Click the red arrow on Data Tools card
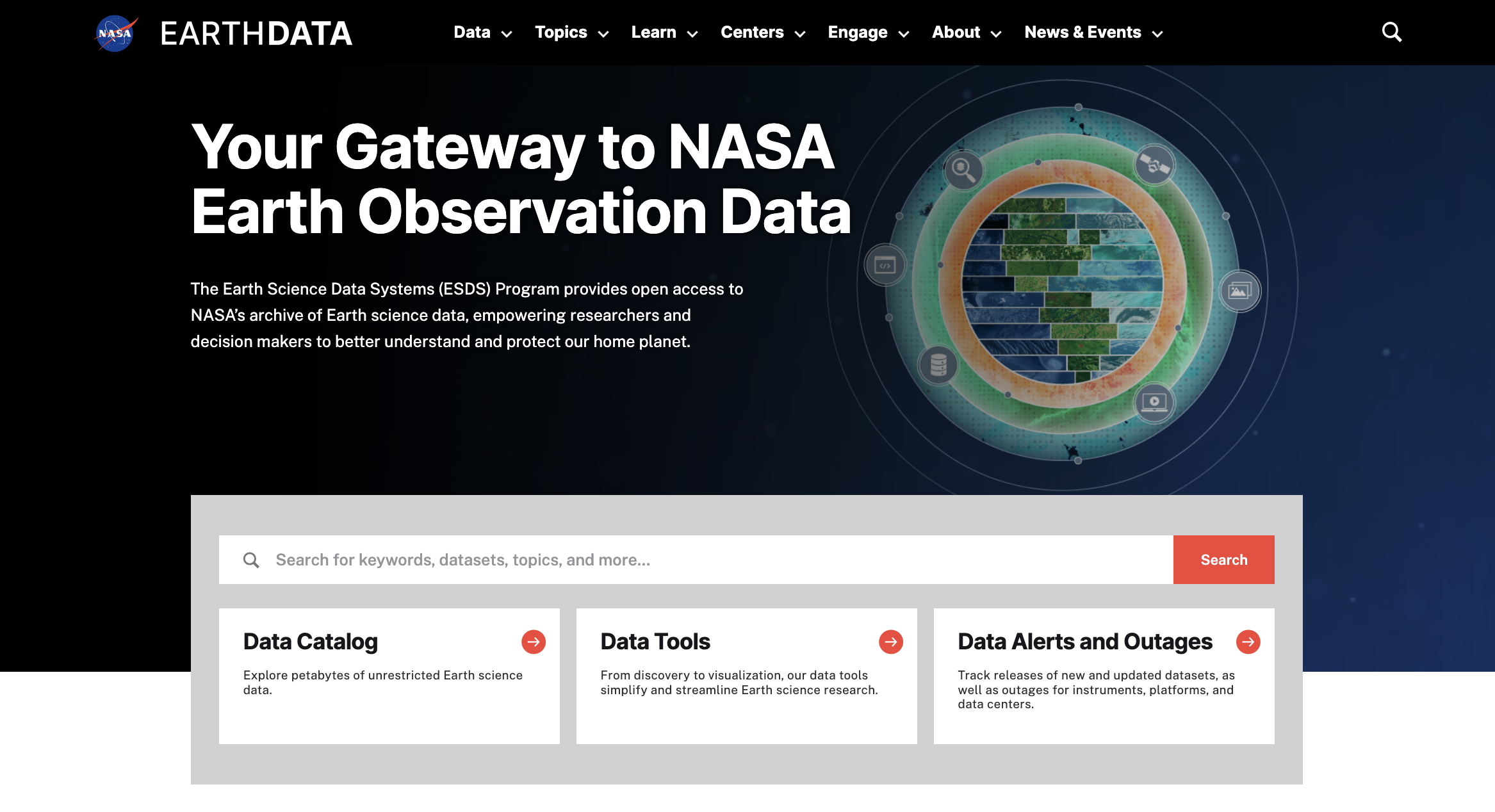The height and width of the screenshot is (812, 1495). pos(890,642)
